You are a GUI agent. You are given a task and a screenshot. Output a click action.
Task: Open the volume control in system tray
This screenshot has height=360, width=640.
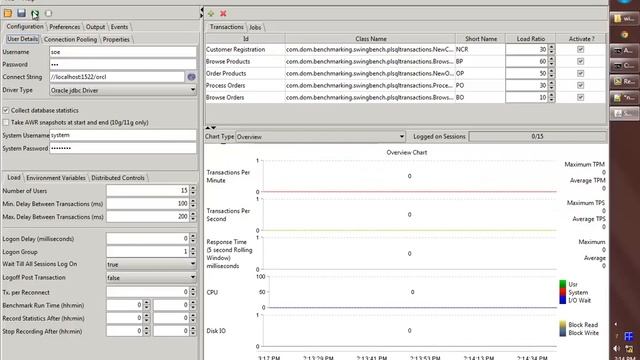(617, 349)
